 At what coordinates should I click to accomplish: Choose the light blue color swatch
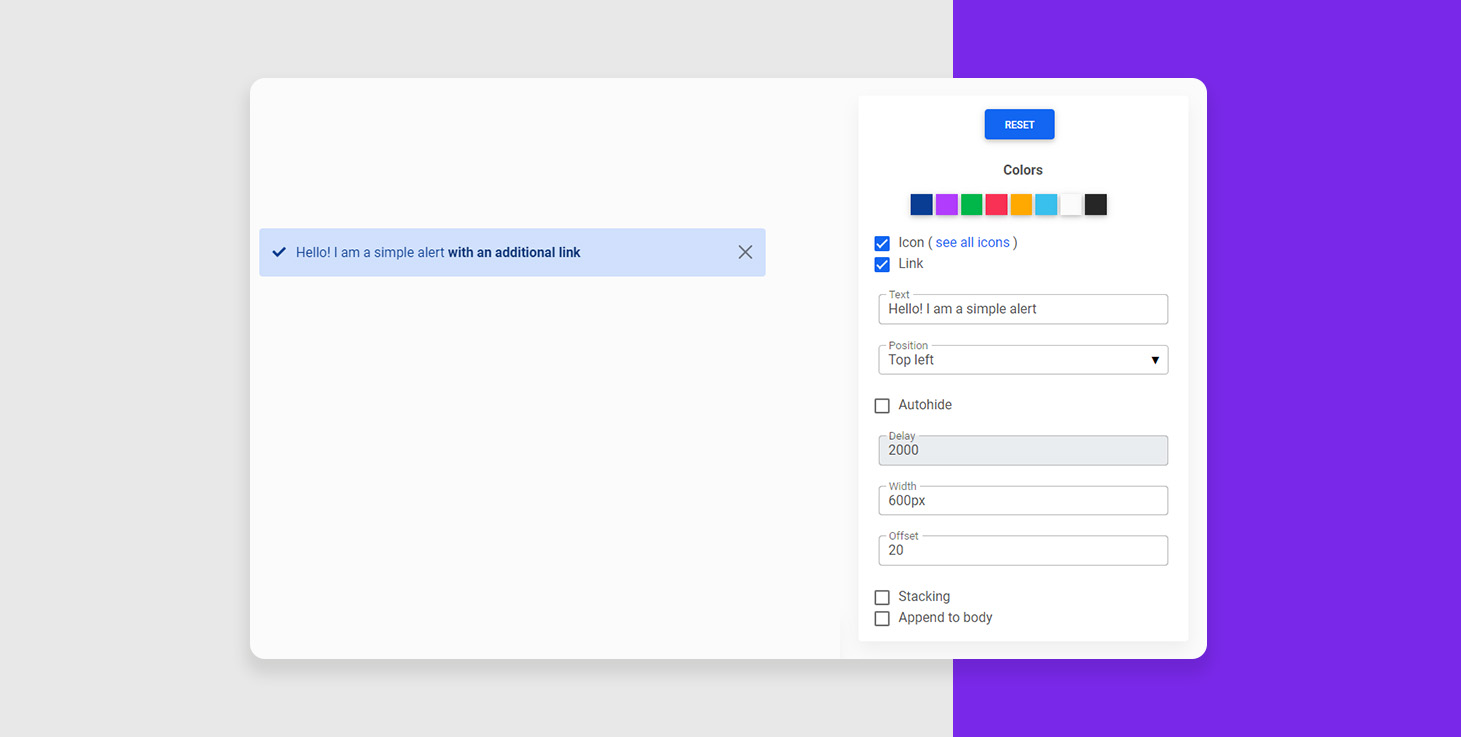click(x=1046, y=205)
